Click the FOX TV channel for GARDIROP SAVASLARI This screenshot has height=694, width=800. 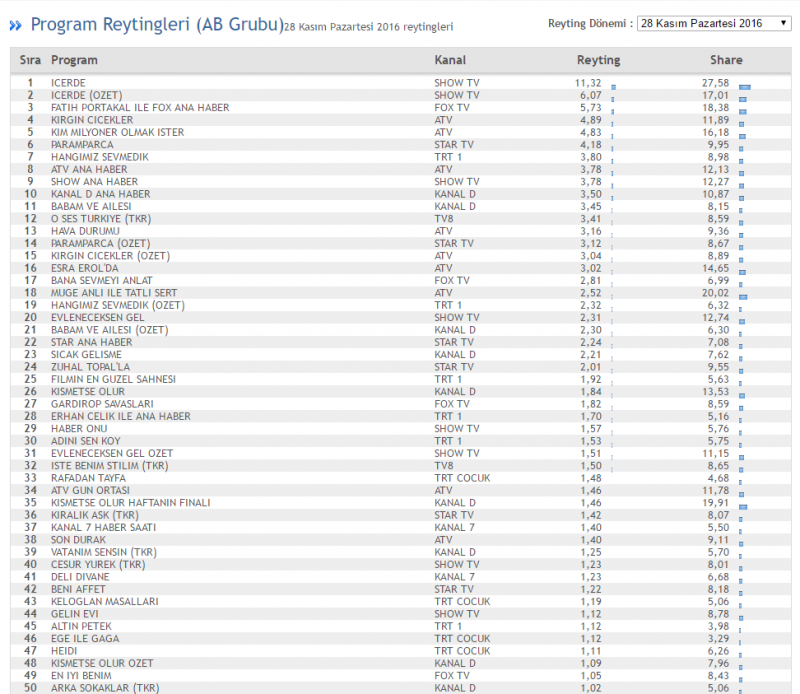coord(452,404)
